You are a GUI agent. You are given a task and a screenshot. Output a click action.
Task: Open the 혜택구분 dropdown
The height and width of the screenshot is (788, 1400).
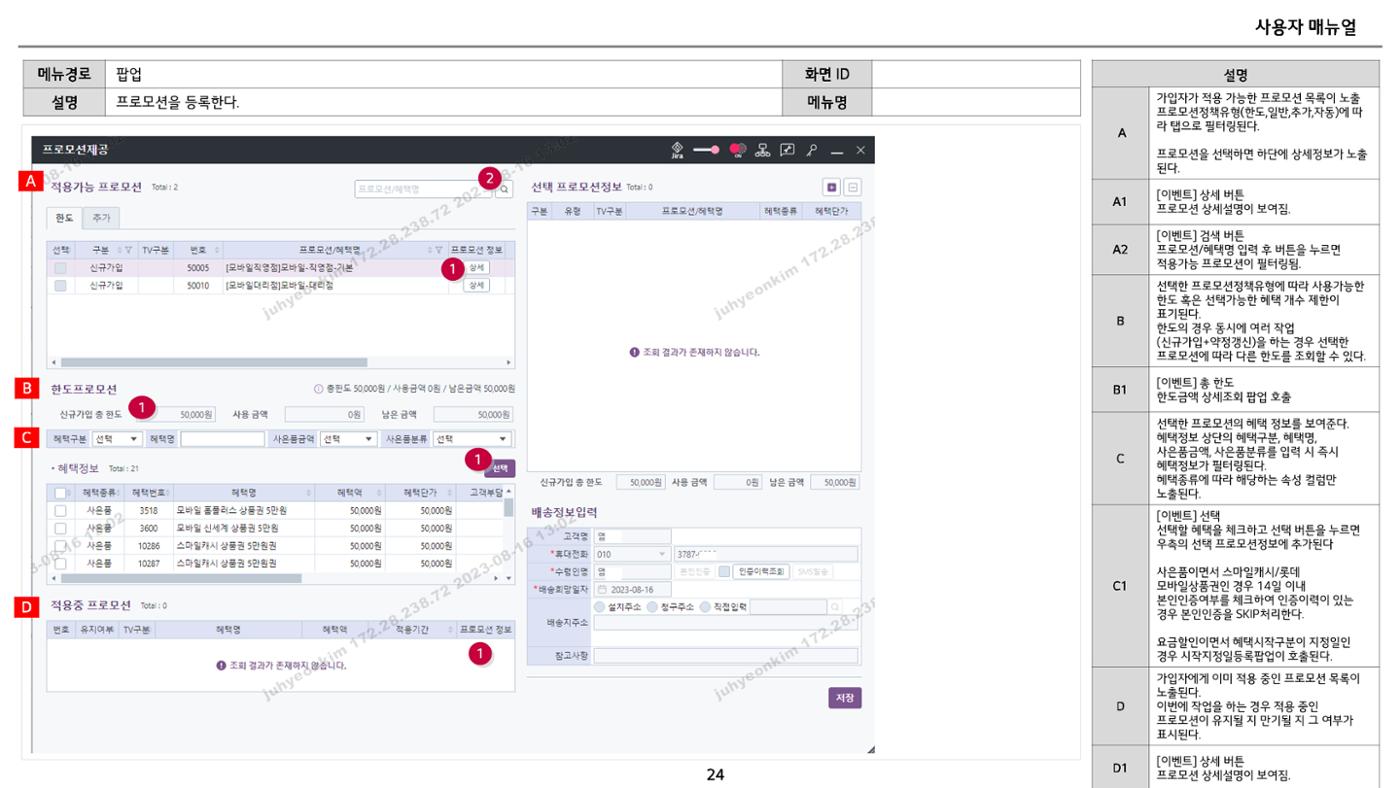[x=118, y=439]
